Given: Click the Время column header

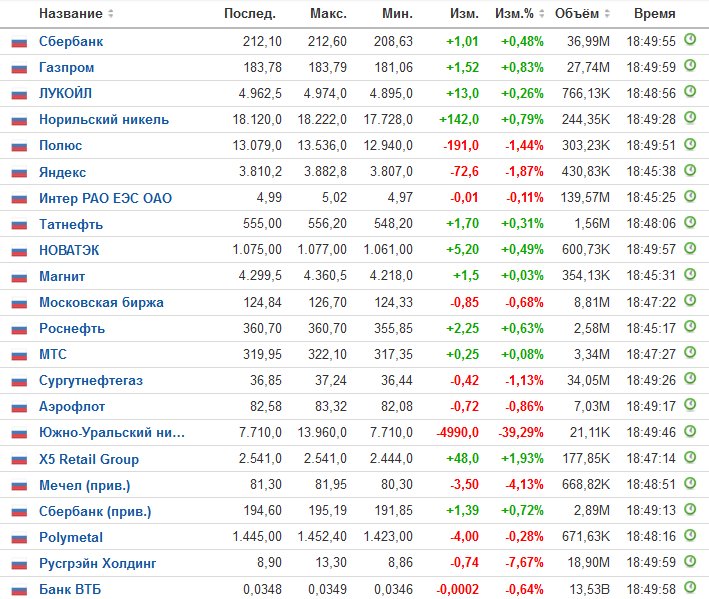Looking at the screenshot, I should 655,14.
